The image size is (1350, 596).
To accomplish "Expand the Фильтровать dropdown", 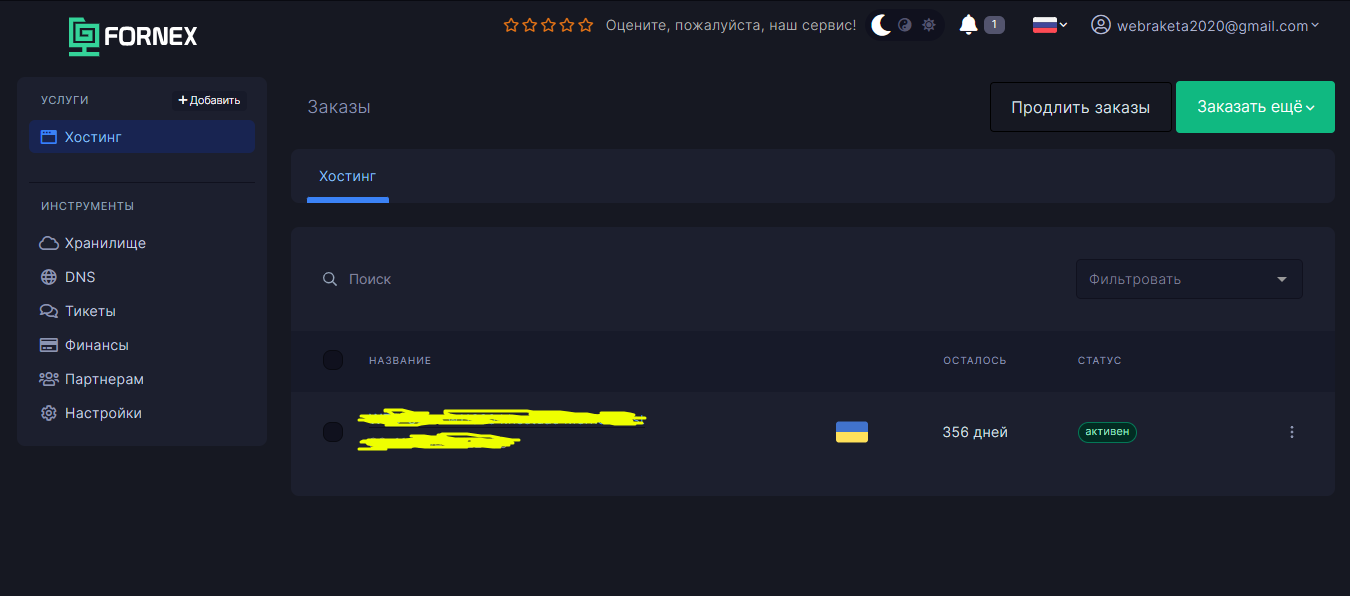I will tap(1189, 279).
